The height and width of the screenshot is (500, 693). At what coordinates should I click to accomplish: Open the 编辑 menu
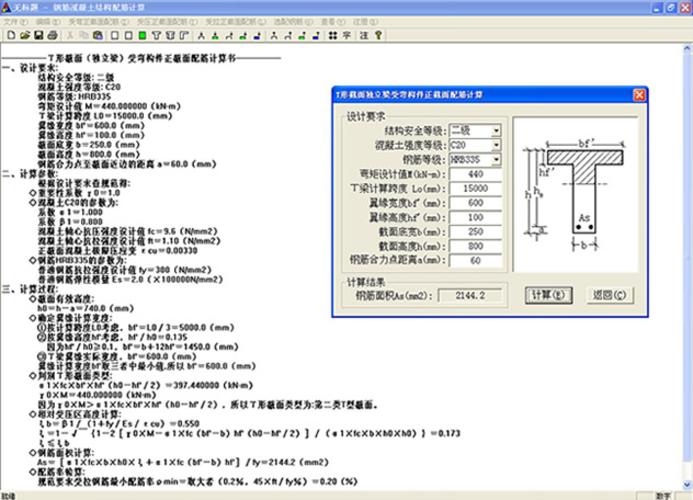coord(48,22)
